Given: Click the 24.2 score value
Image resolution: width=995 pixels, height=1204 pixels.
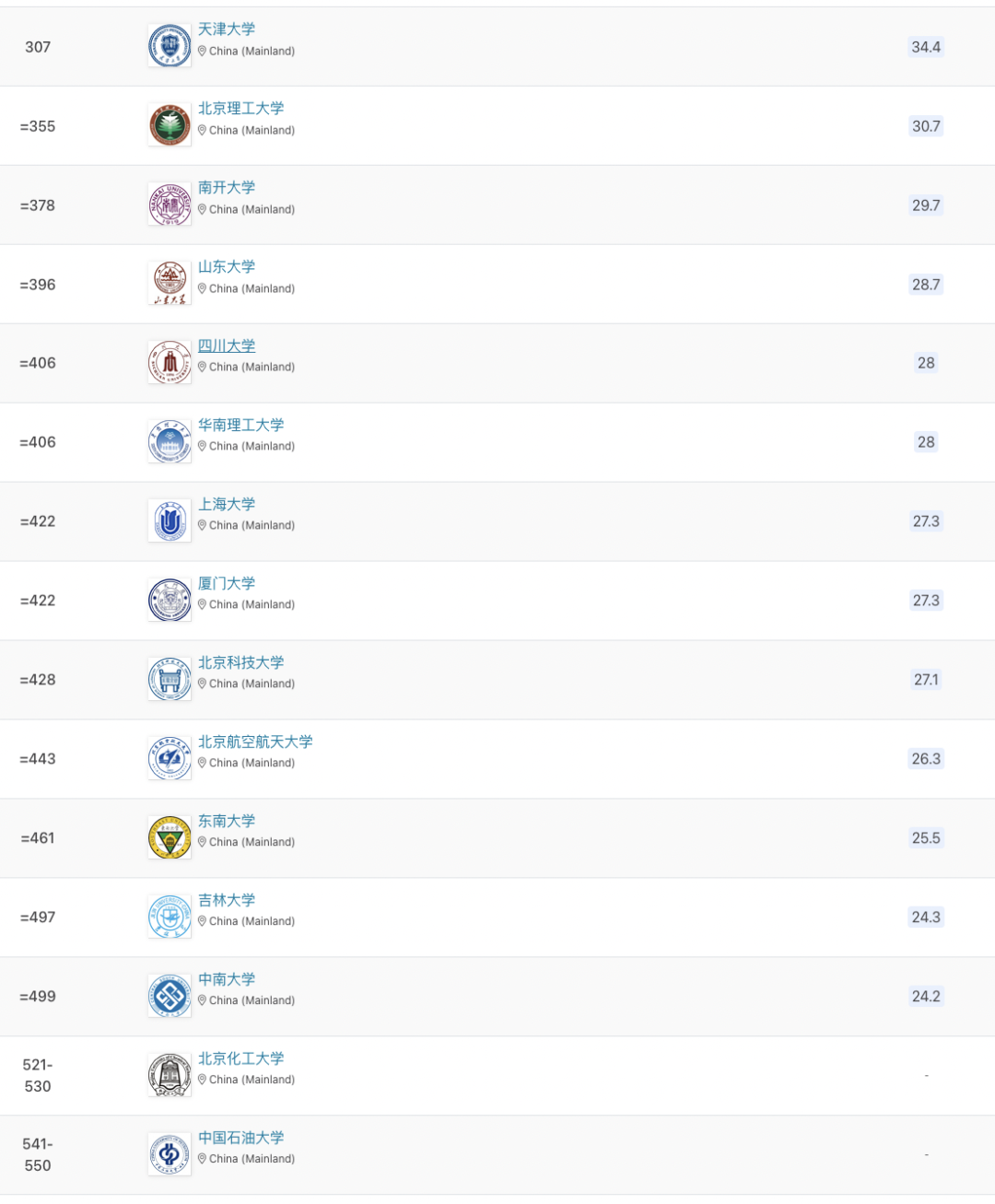Looking at the screenshot, I should [926, 997].
